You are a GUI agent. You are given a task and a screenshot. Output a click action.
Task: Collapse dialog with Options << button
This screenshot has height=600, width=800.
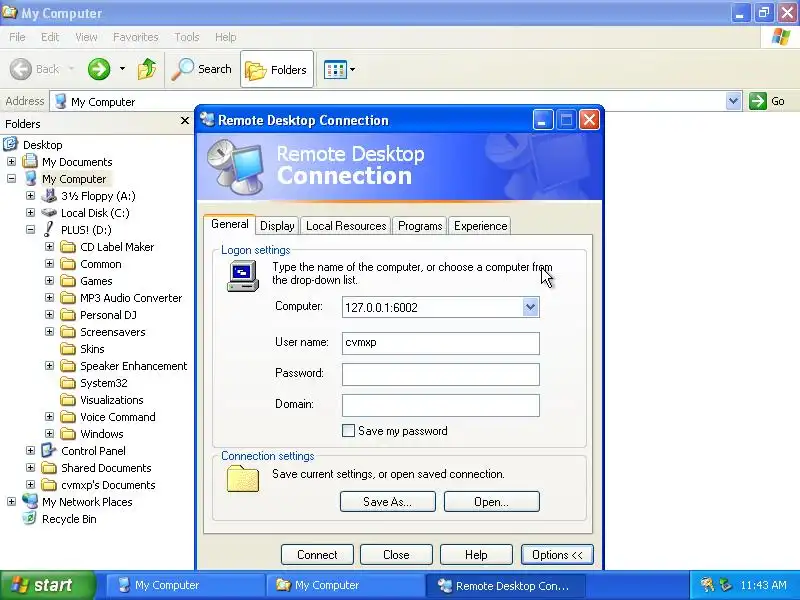click(x=557, y=555)
